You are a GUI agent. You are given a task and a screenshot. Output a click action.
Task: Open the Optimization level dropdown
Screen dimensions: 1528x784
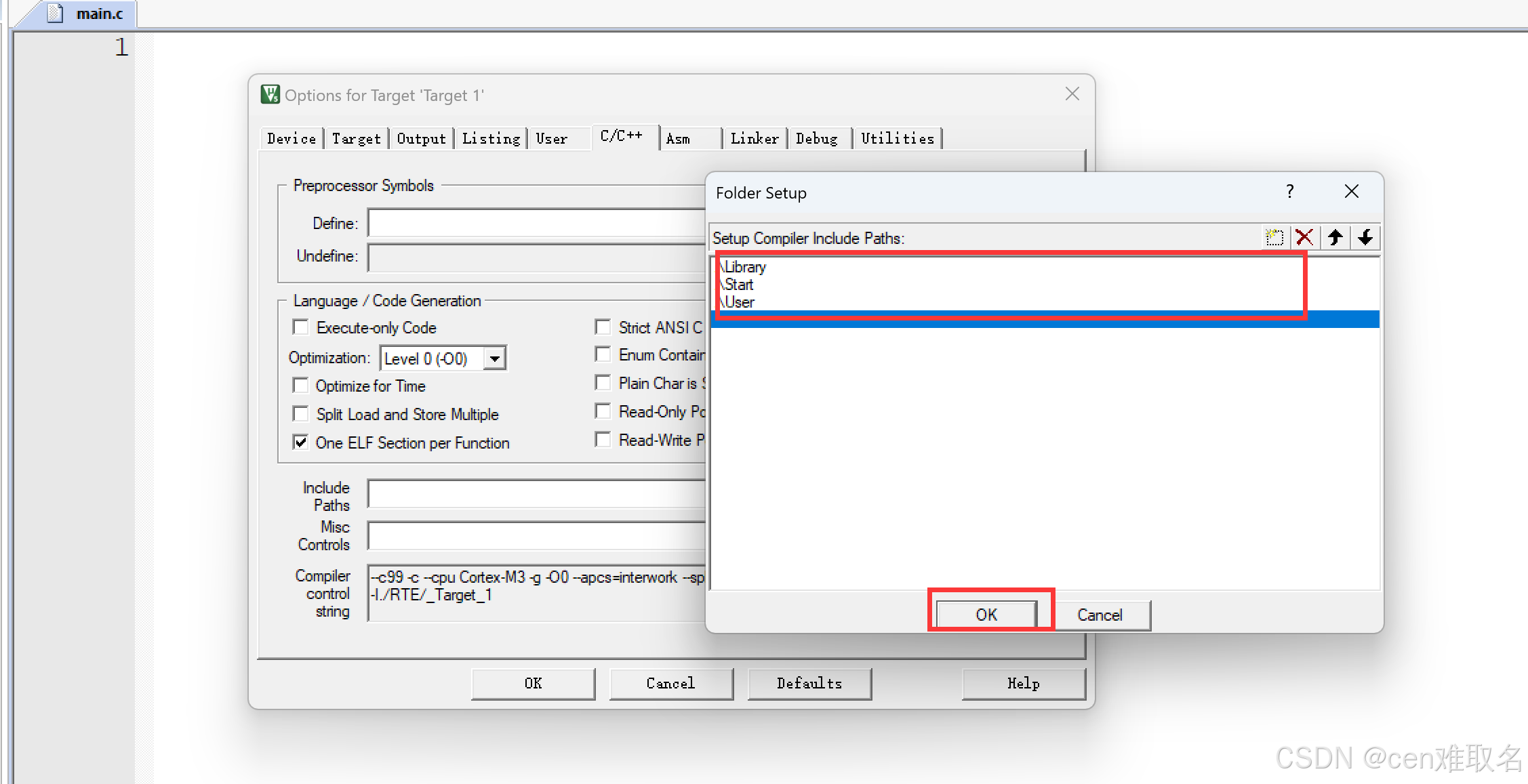[x=495, y=358]
